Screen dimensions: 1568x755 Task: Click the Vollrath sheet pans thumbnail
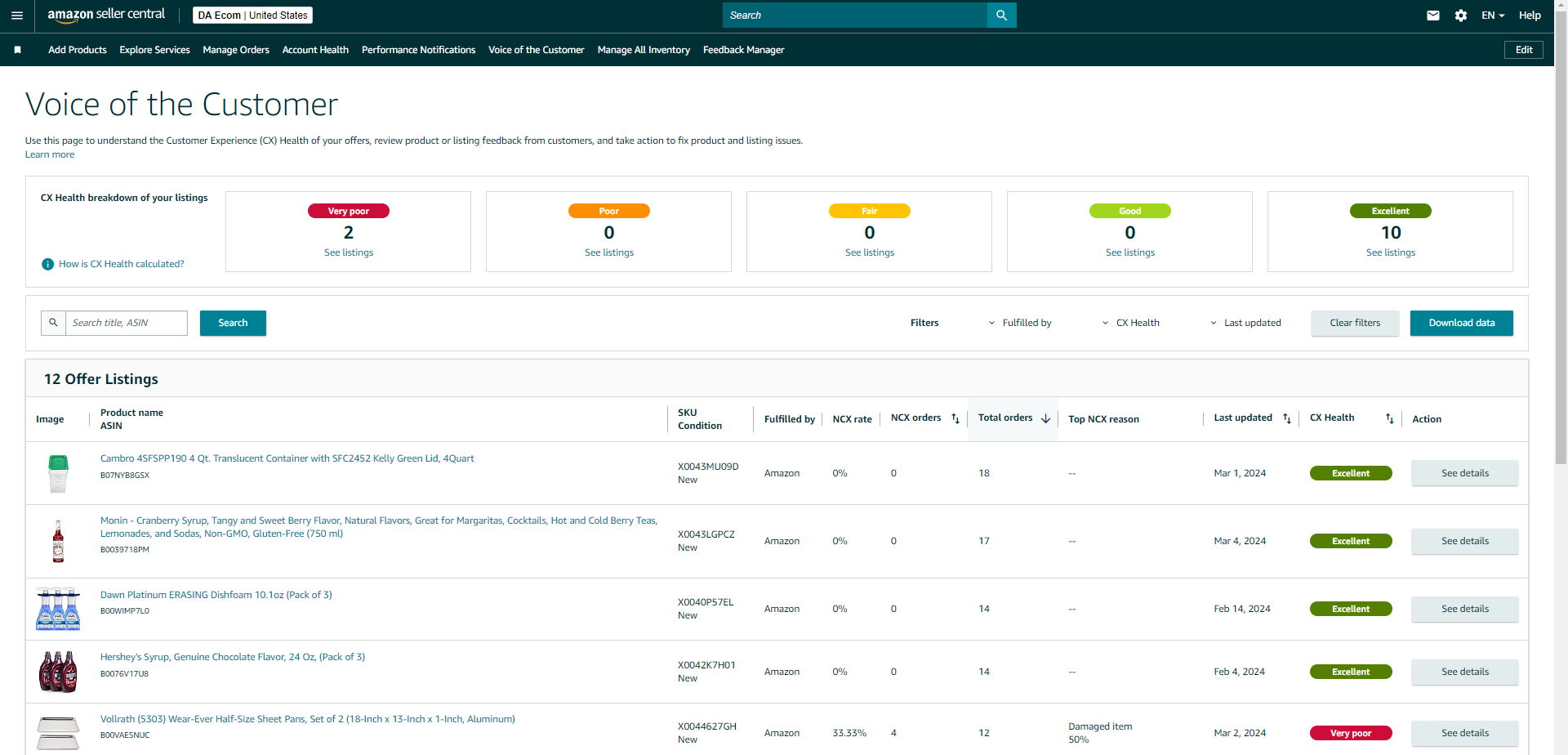58,733
